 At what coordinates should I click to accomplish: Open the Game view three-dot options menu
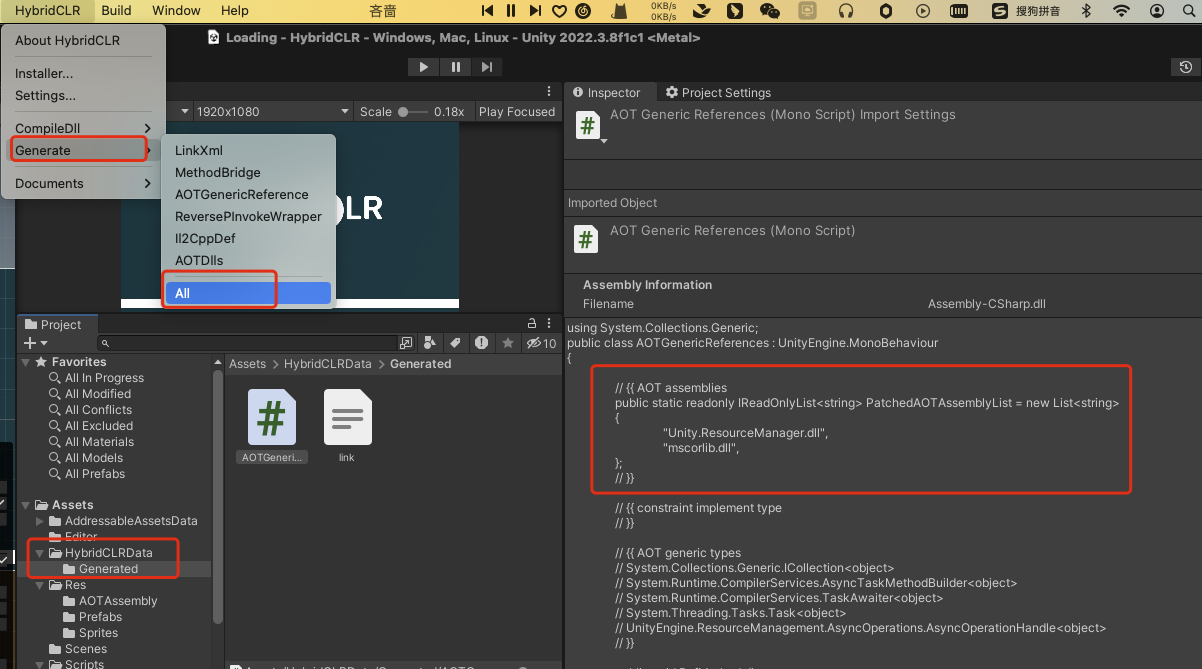click(549, 91)
